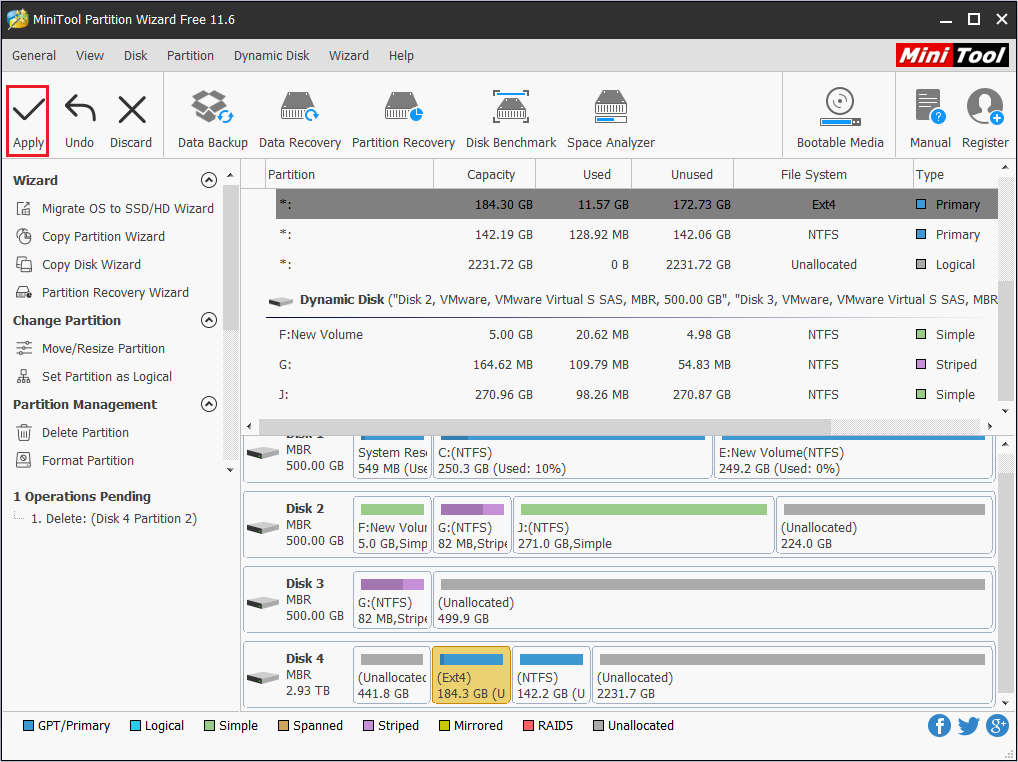
Task: Undo the last pending operation
Action: (79, 121)
